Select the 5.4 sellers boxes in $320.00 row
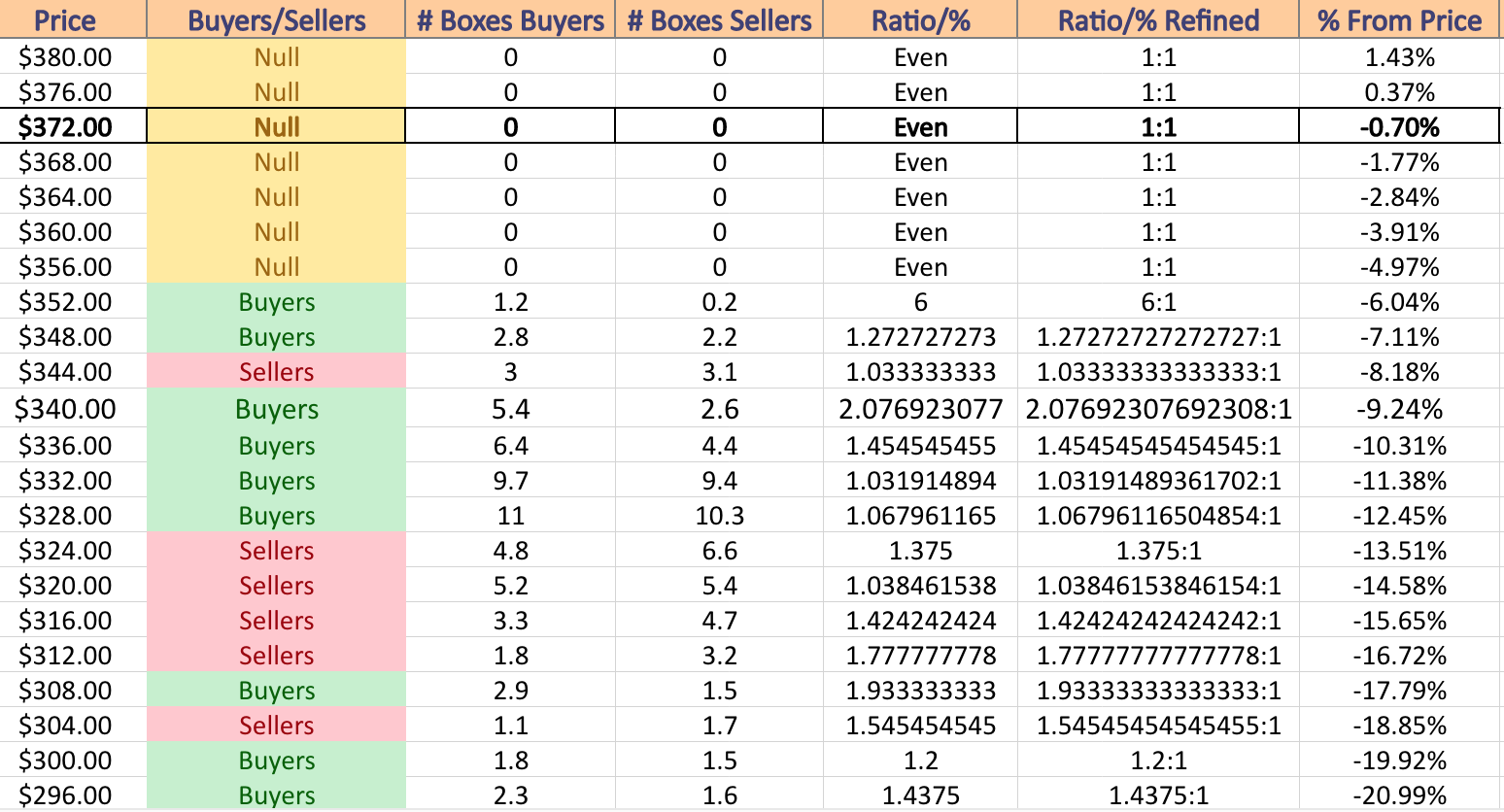The width and height of the screenshot is (1504, 812). (x=719, y=586)
